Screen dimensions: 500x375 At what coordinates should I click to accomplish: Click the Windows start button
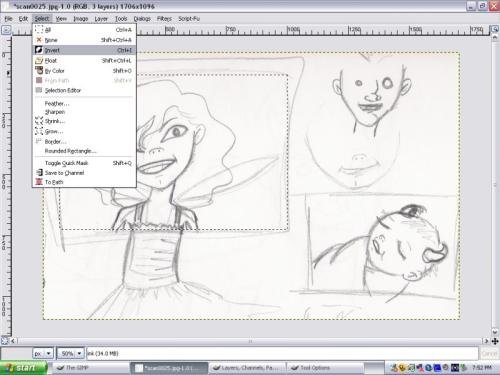[23, 368]
